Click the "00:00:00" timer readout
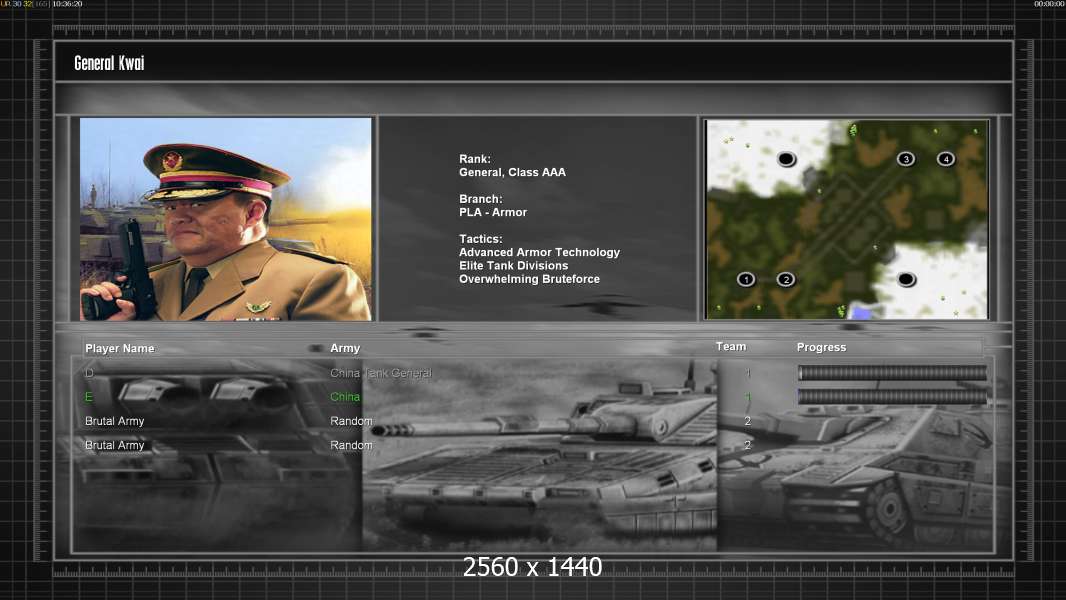 point(1049,4)
